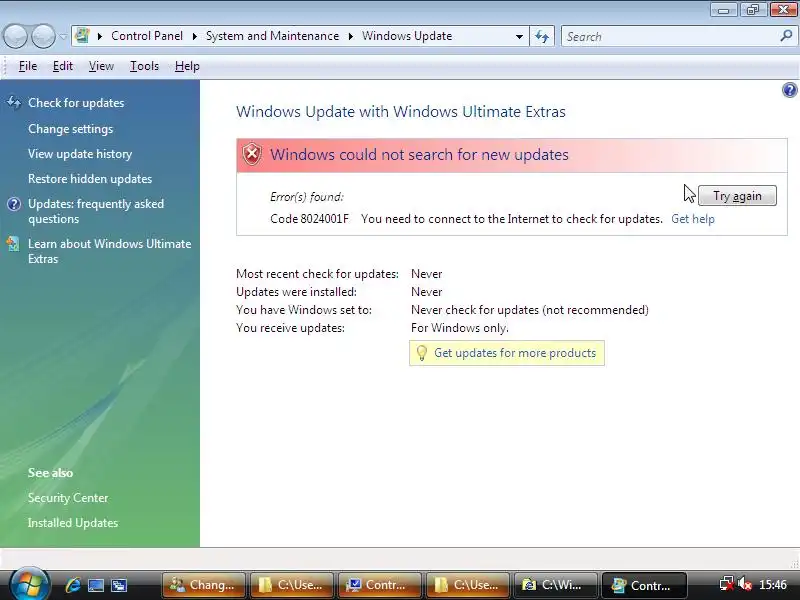Click the Get help link
The width and height of the screenshot is (800, 600).
(x=692, y=219)
